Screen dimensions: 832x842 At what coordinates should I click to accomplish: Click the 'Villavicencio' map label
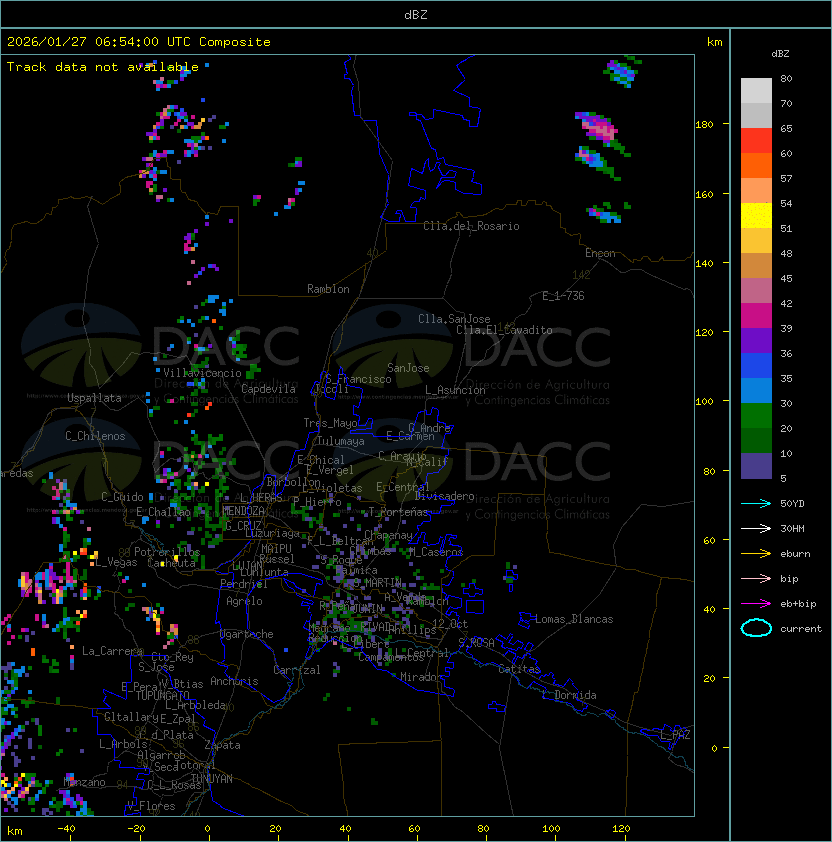202,373
